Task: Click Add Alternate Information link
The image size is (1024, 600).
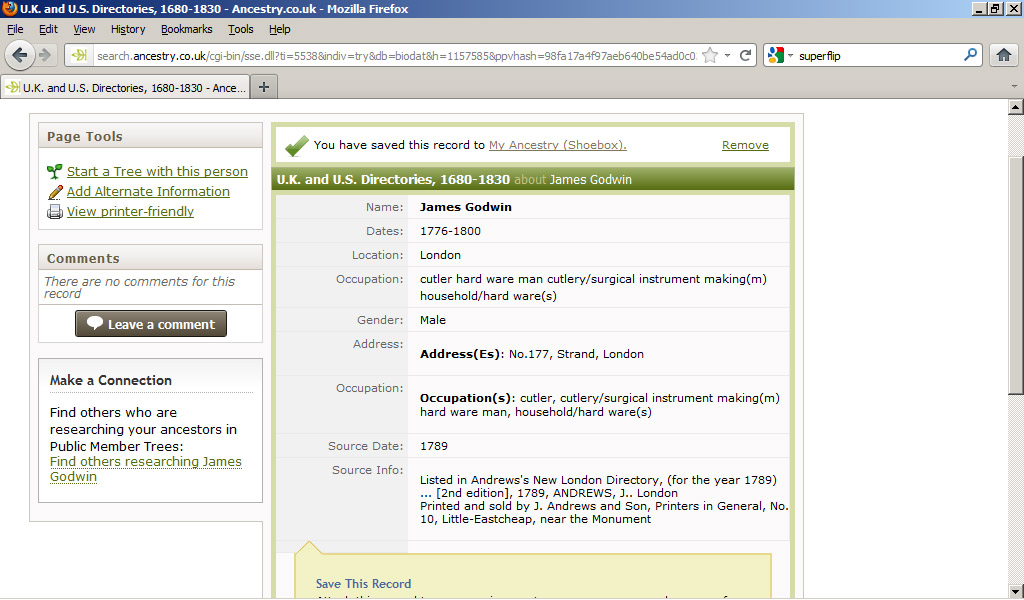Action: click(148, 192)
